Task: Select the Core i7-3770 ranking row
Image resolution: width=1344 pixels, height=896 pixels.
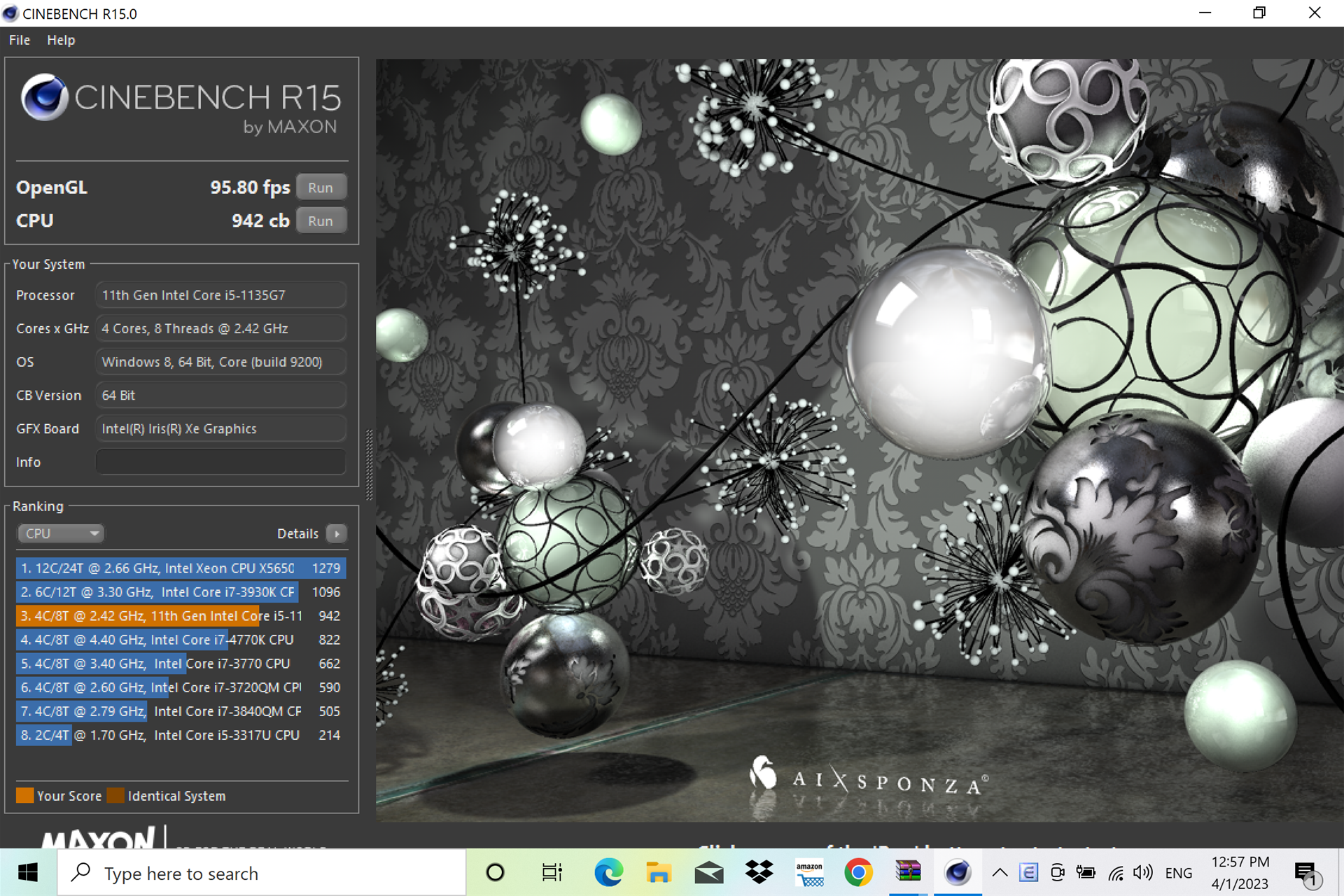Action: click(x=181, y=664)
